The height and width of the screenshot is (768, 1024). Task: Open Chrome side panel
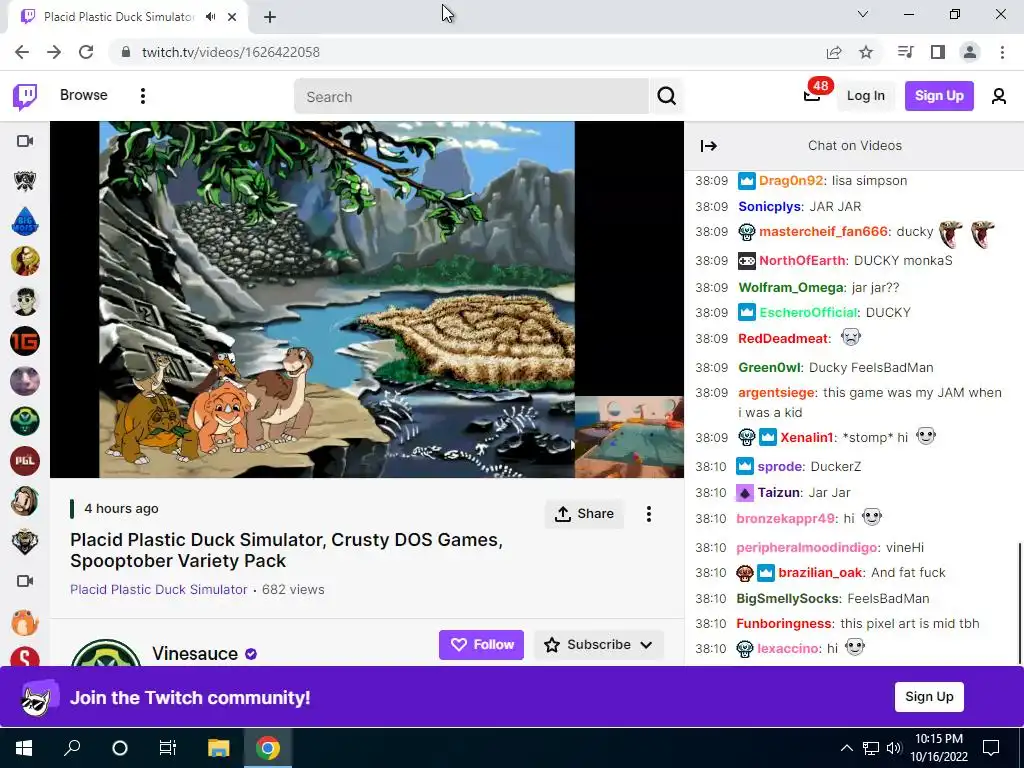coord(938,52)
